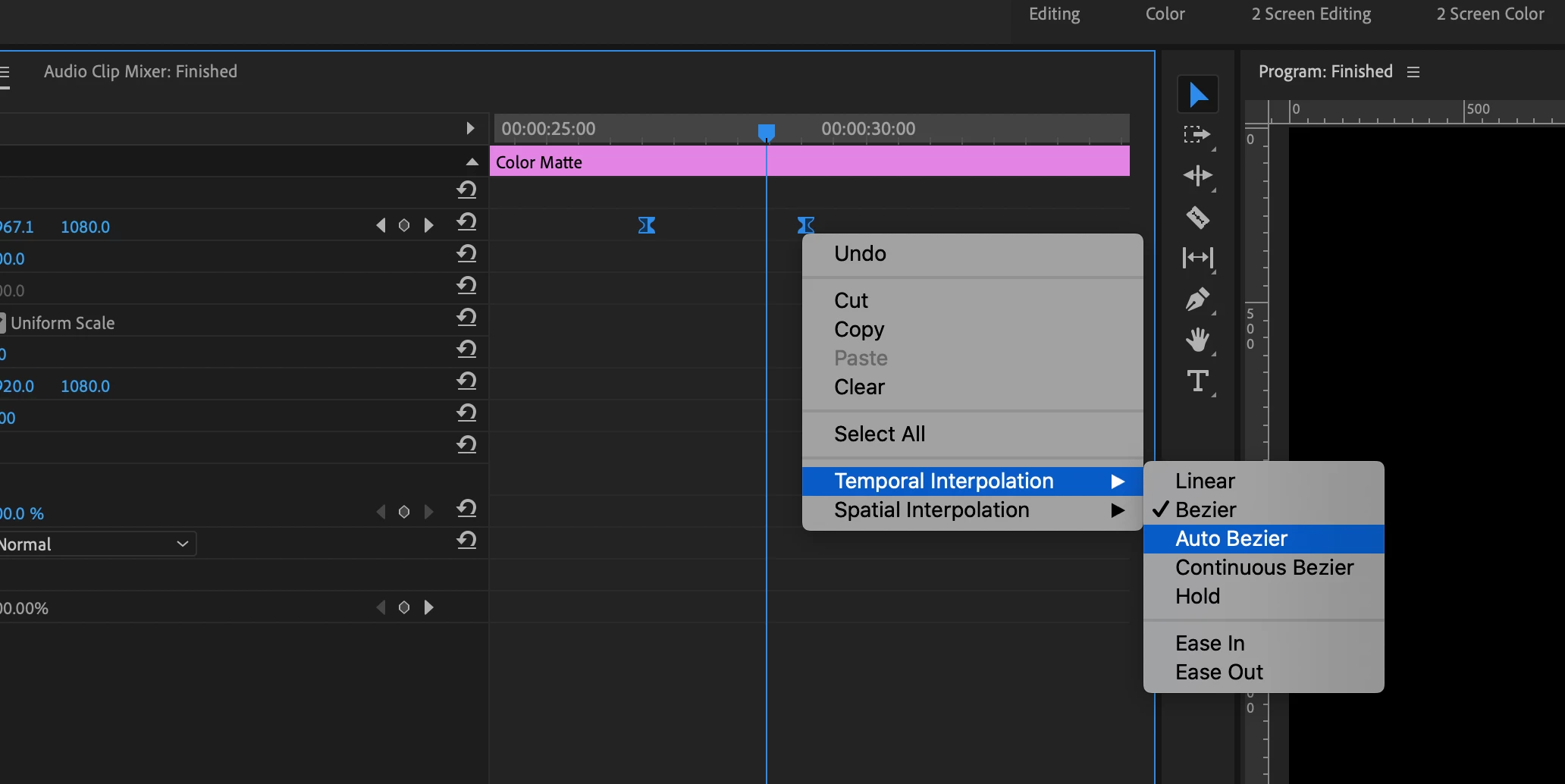Reset the 1080.0 position row parameter

[x=467, y=222]
